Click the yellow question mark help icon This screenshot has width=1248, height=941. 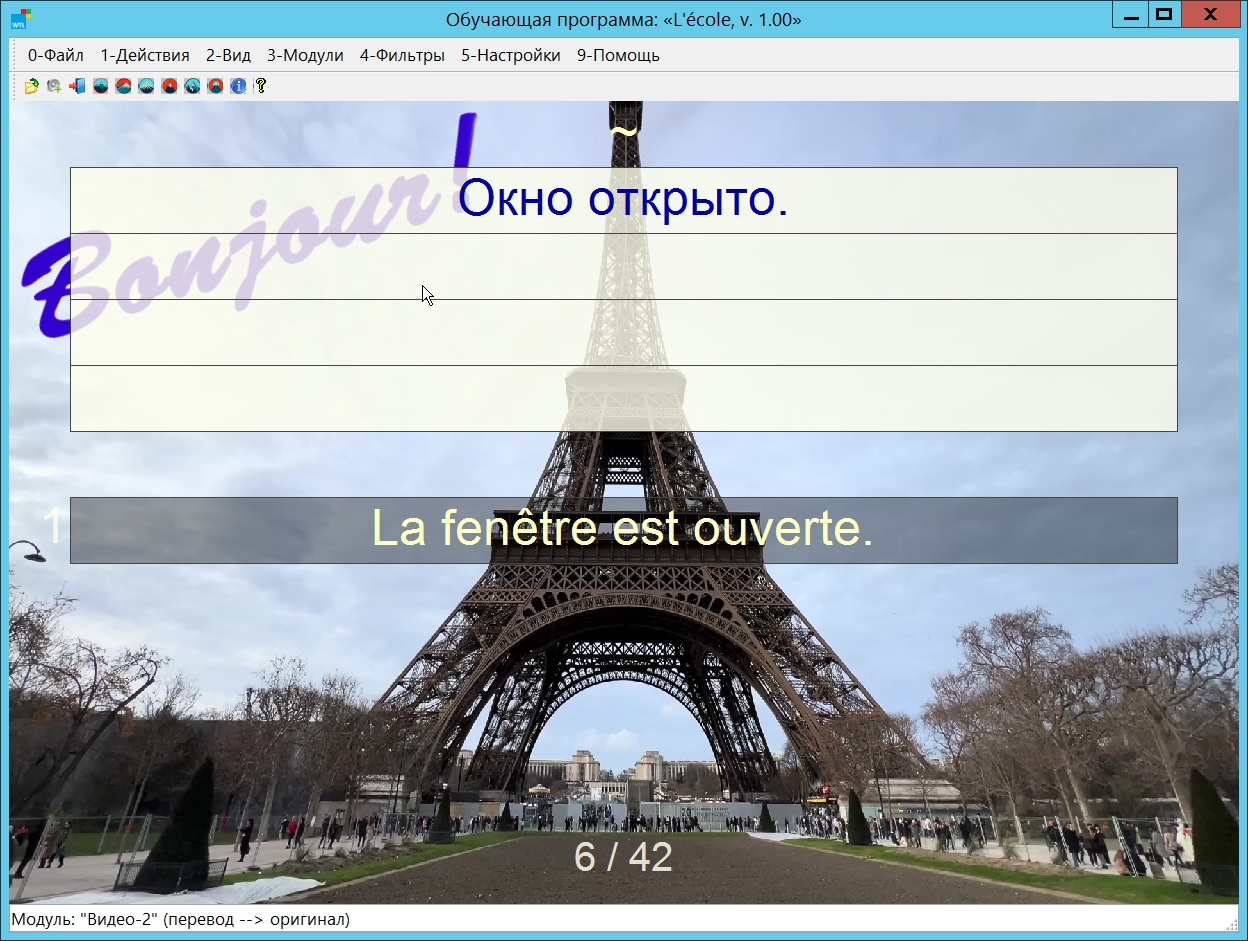(x=261, y=87)
